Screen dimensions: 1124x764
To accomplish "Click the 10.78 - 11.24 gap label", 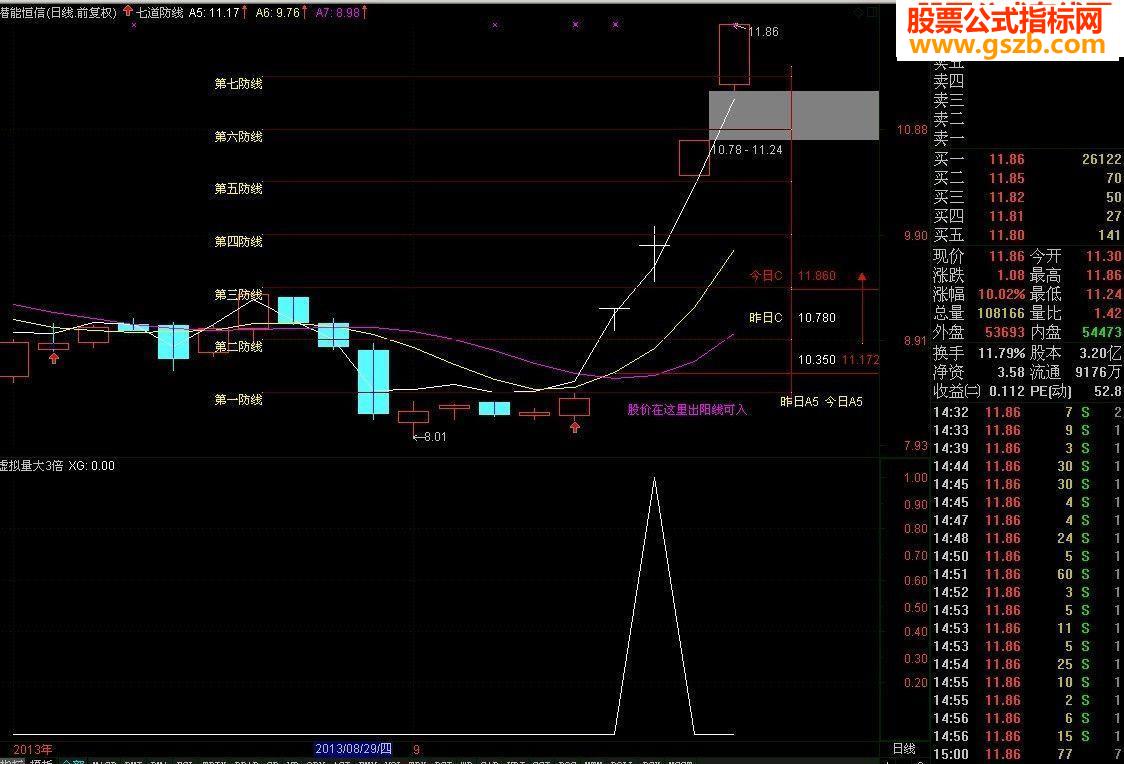I will click(x=746, y=150).
